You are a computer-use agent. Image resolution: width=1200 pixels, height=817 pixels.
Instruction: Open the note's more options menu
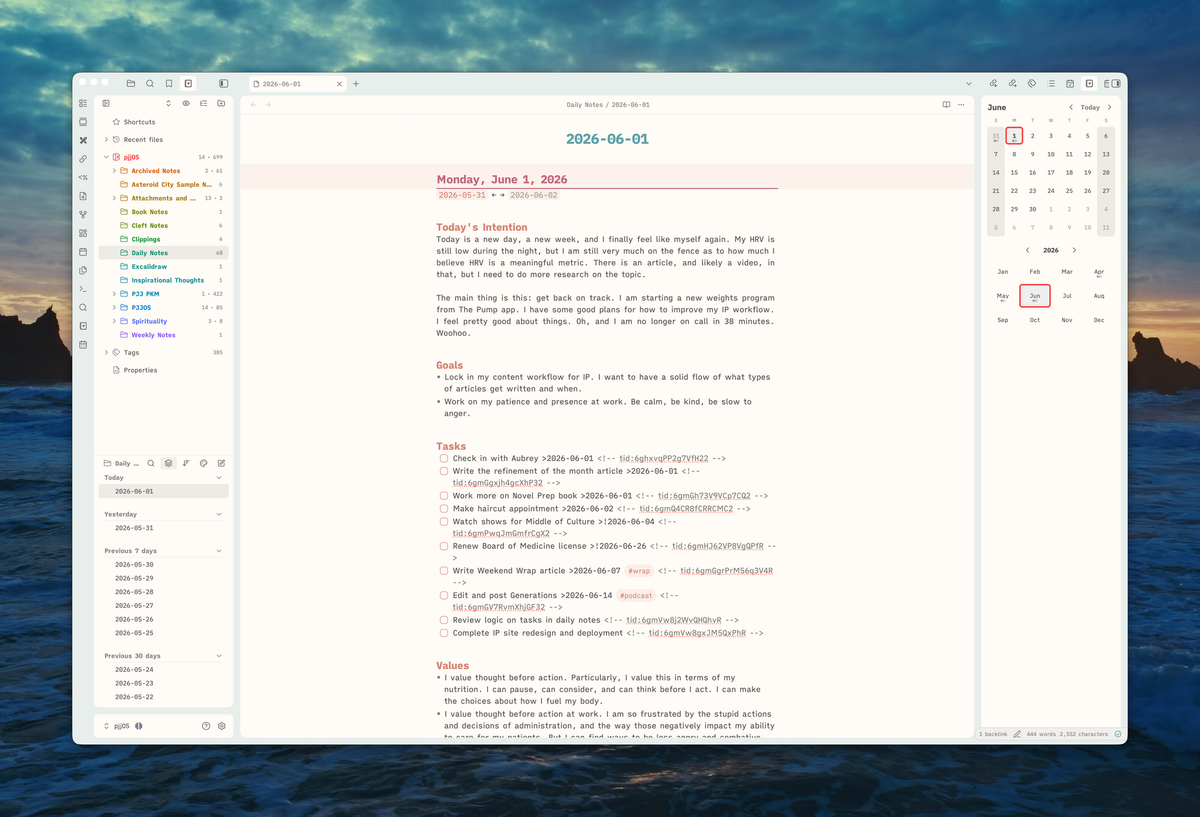[962, 104]
